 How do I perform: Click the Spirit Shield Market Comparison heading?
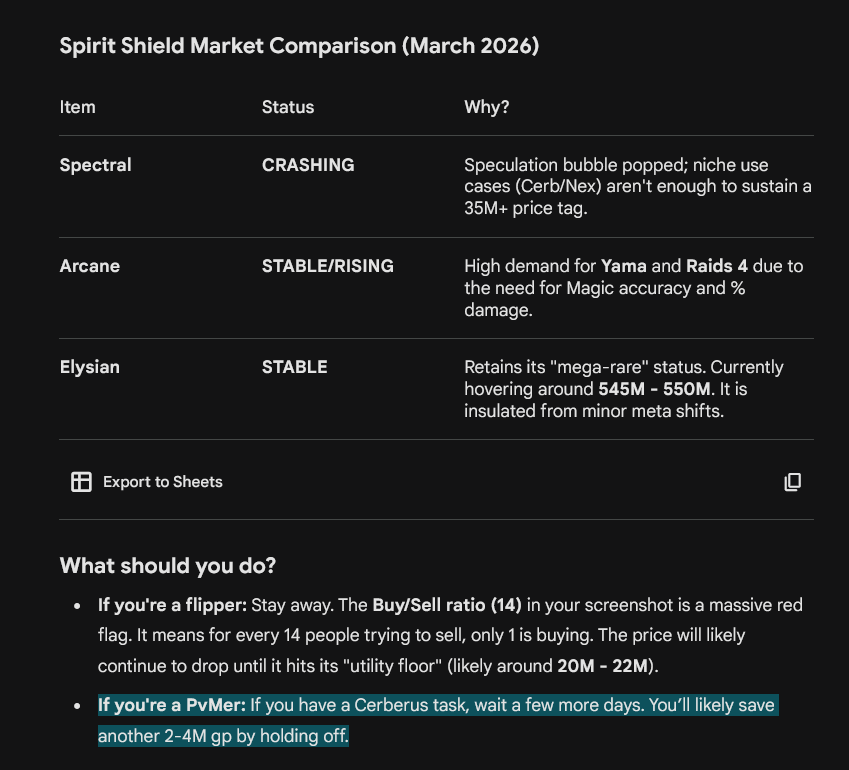pos(299,46)
